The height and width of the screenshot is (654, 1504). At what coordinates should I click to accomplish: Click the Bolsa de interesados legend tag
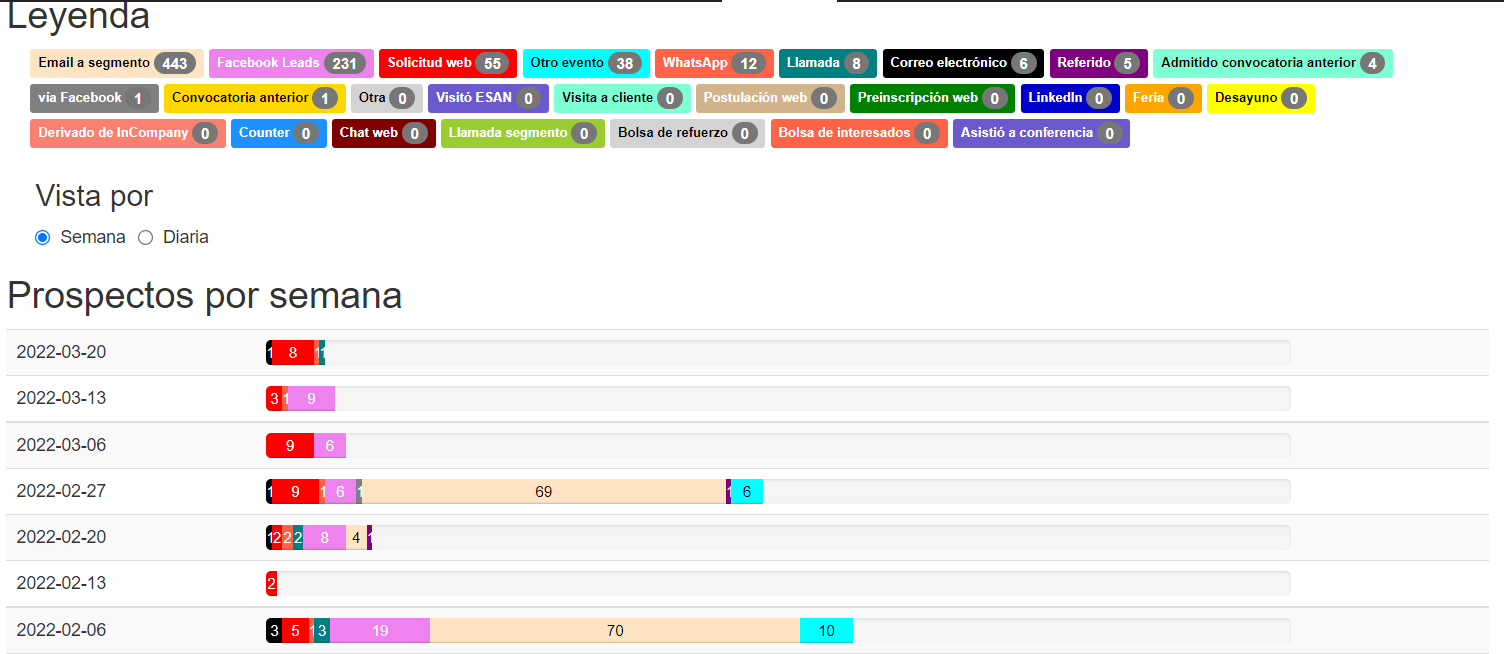(859, 133)
